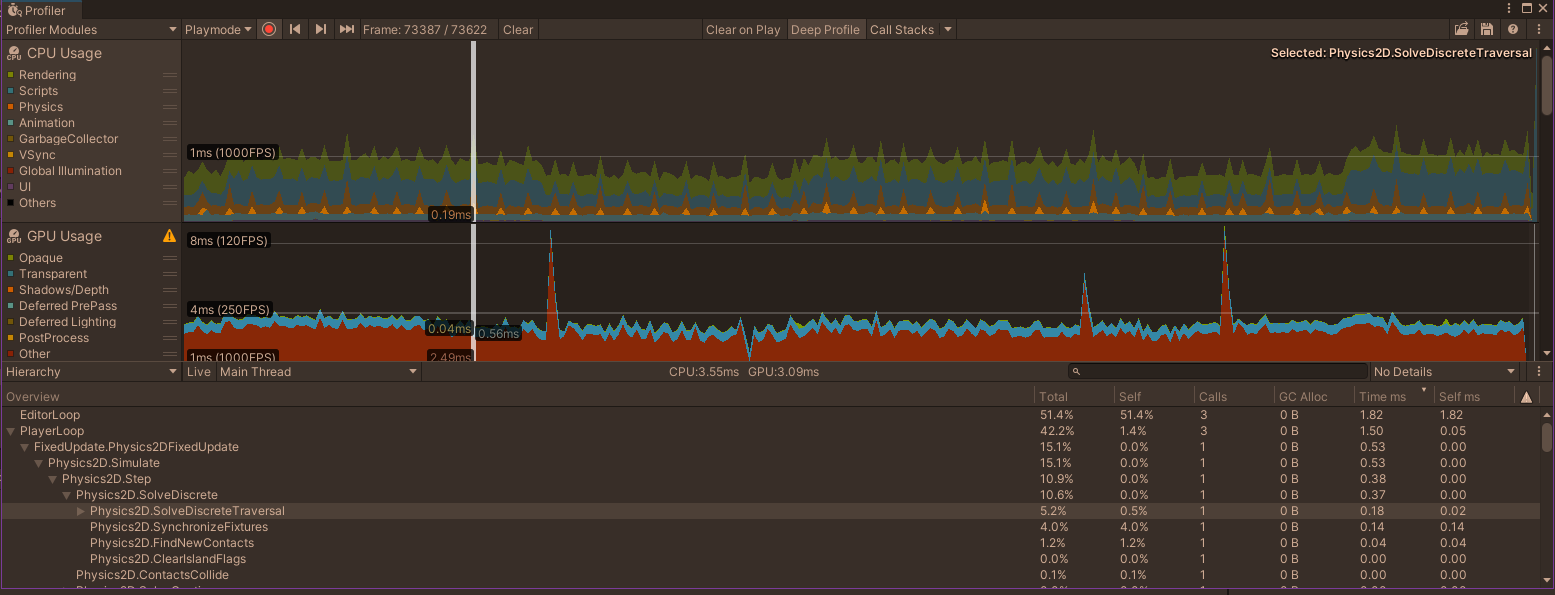Enable Clear on Play
Viewport: 1555px width, 595px height.
click(743, 29)
